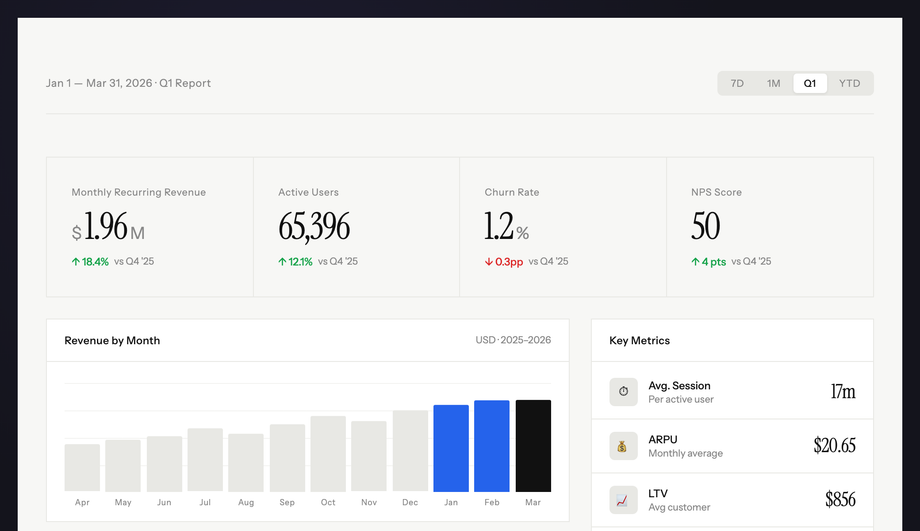The width and height of the screenshot is (920, 531).
Task: Click the 12.1% change figure
Action: [x=300, y=262]
